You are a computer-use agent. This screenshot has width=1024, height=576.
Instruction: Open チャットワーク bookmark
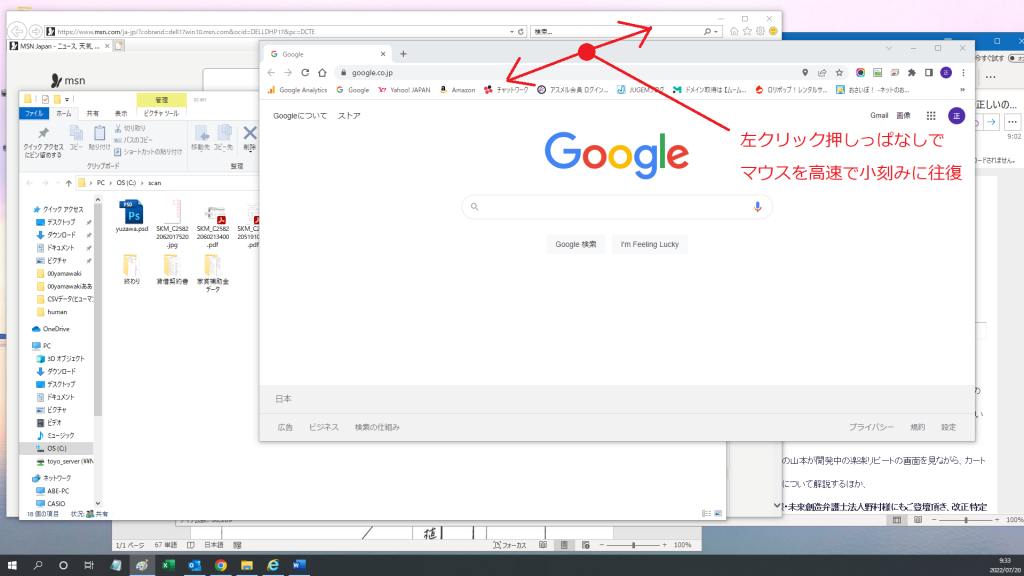click(x=506, y=90)
